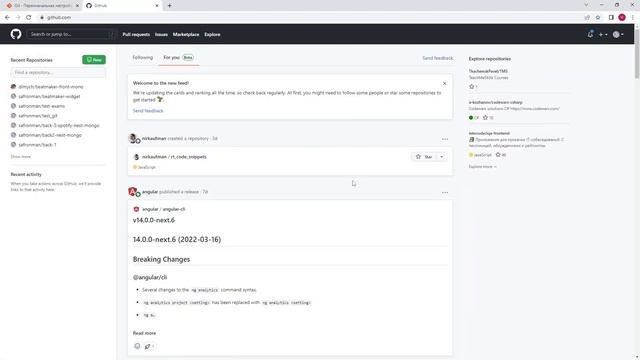Click the github.com address bar

click(310, 18)
